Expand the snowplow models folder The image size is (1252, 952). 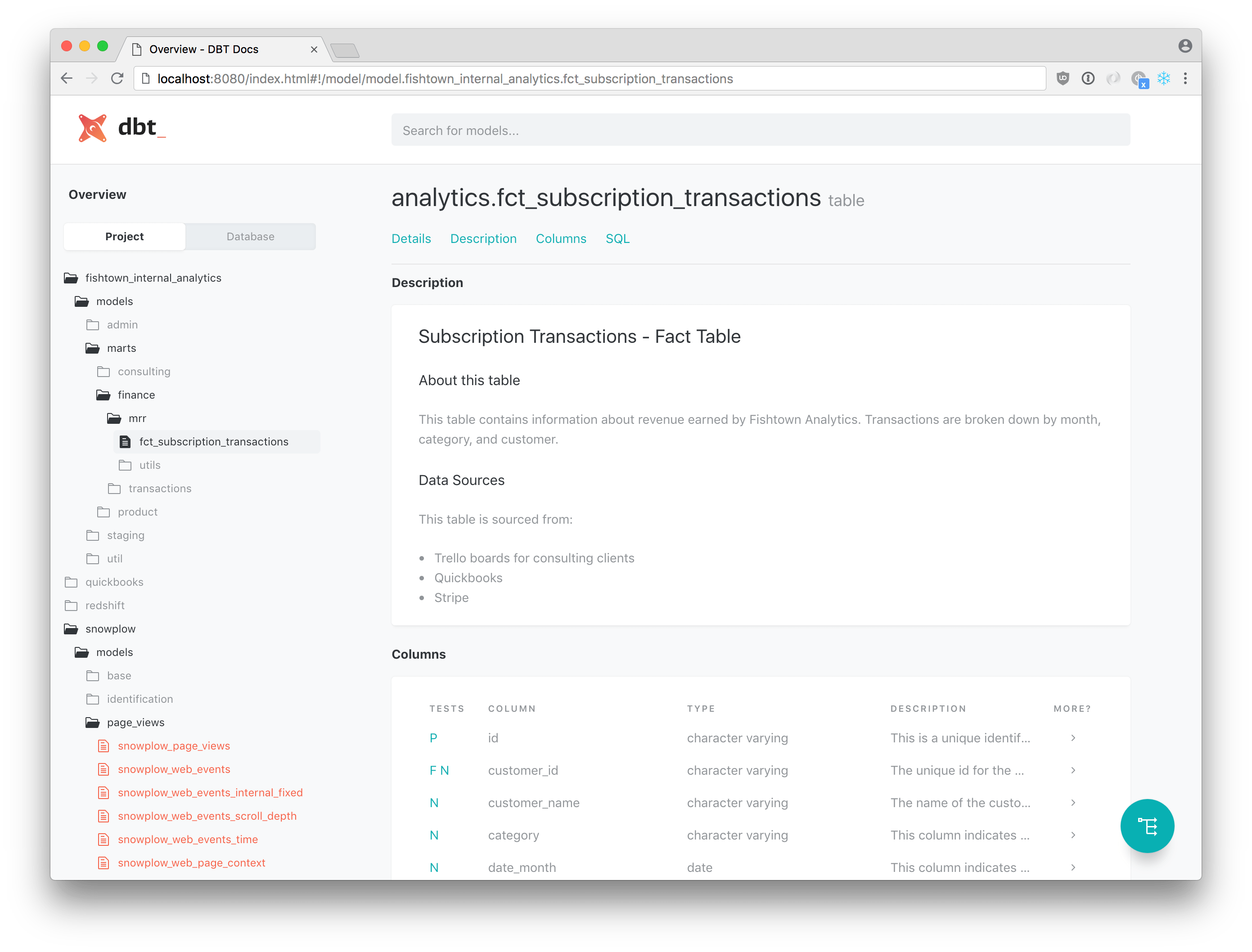(x=113, y=652)
